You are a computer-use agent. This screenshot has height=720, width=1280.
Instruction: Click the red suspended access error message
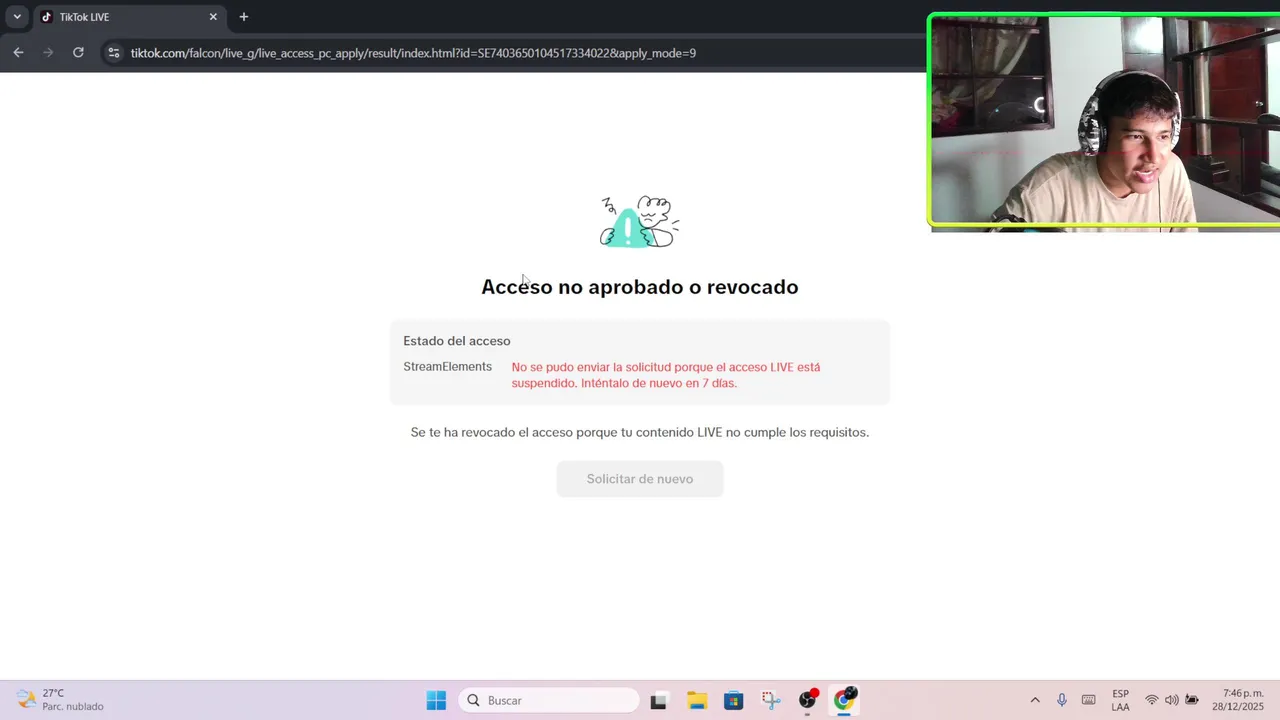pos(666,375)
